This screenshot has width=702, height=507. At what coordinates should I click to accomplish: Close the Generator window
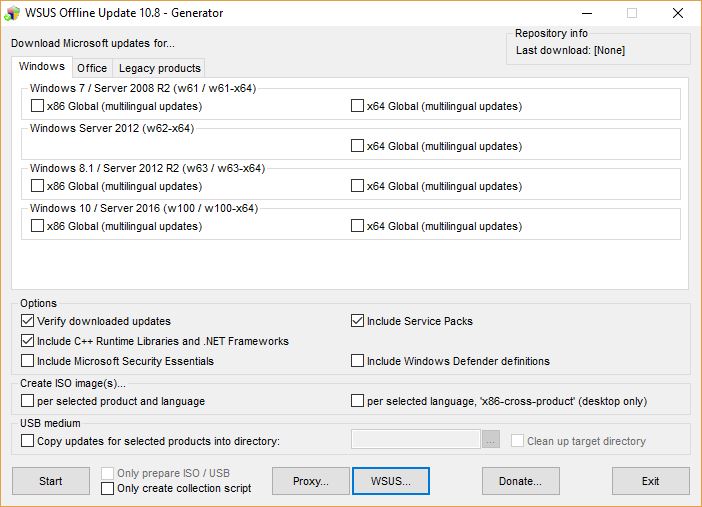tap(678, 13)
